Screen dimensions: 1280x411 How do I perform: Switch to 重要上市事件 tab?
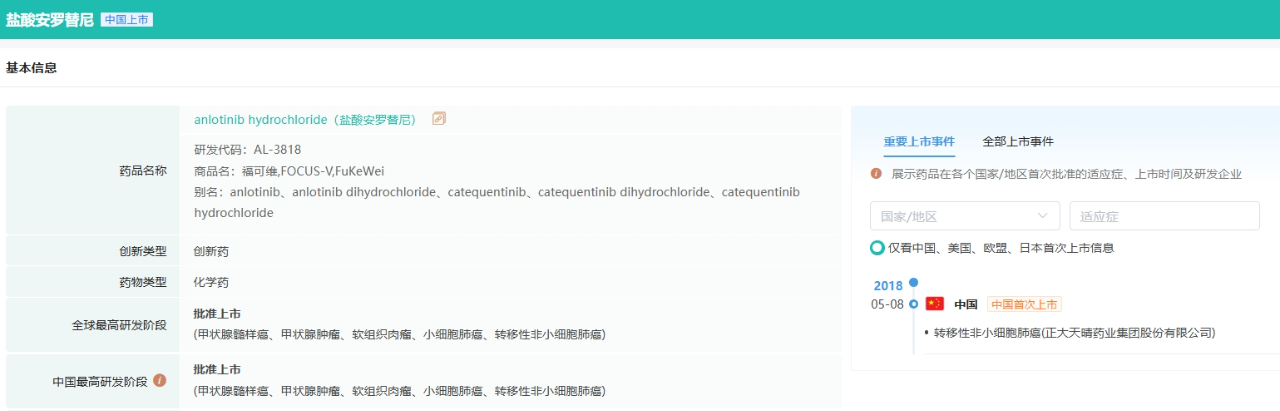point(919,142)
